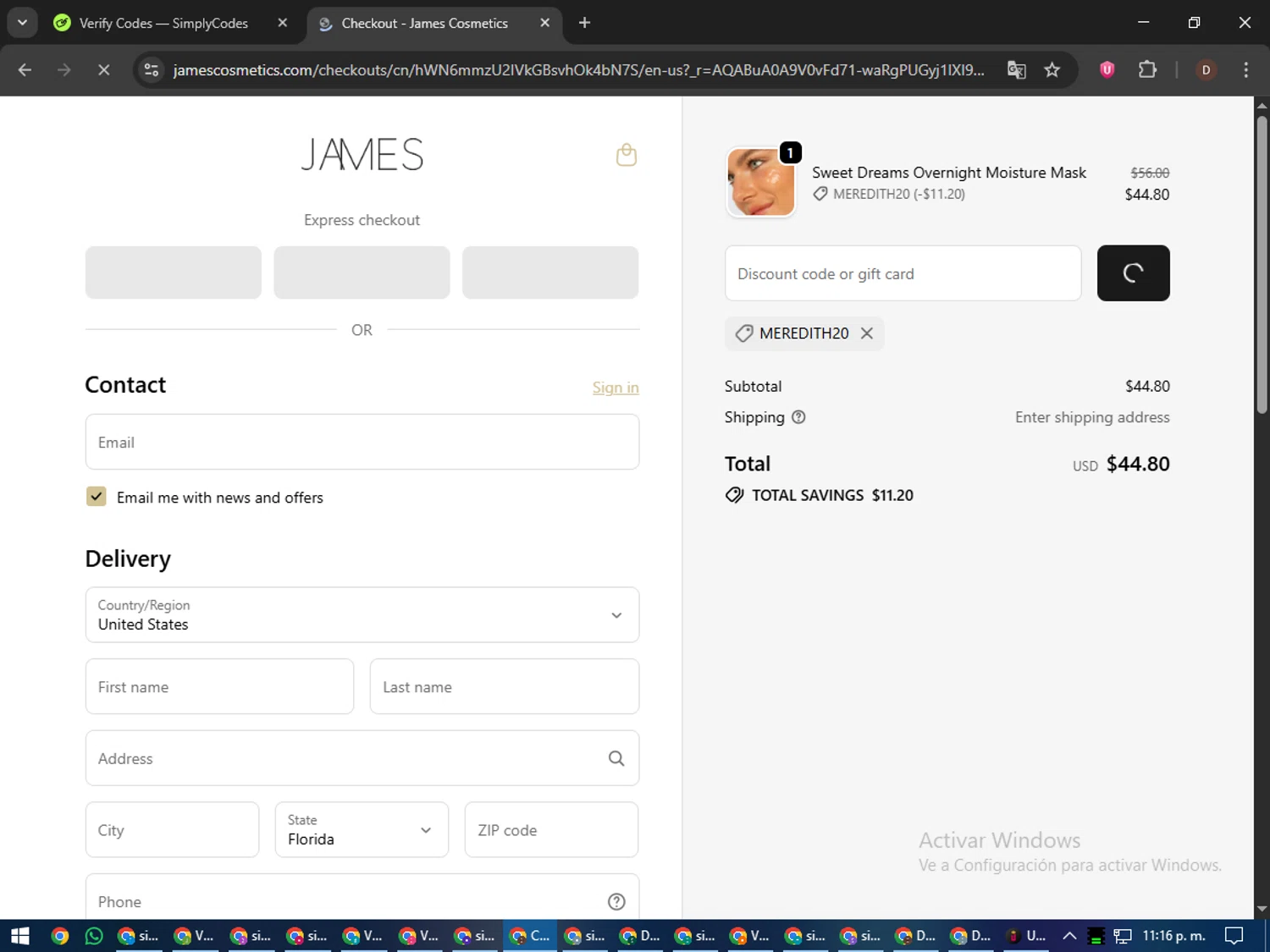Click the MEREDITH20 (-$11.20) line under product

point(889,194)
